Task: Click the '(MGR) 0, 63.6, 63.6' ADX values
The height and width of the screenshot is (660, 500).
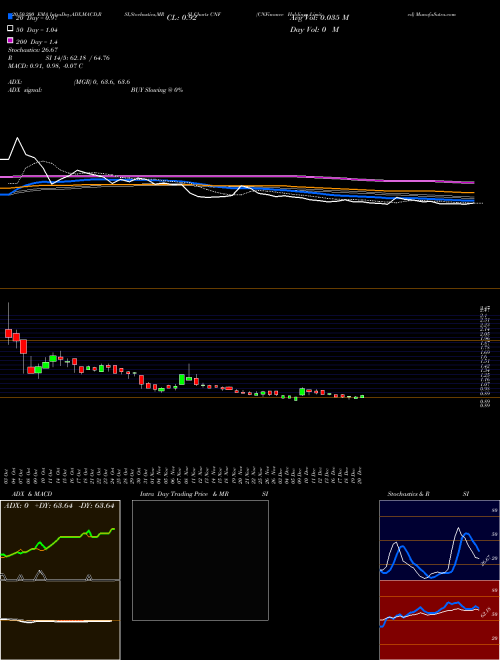Action: coord(102,82)
